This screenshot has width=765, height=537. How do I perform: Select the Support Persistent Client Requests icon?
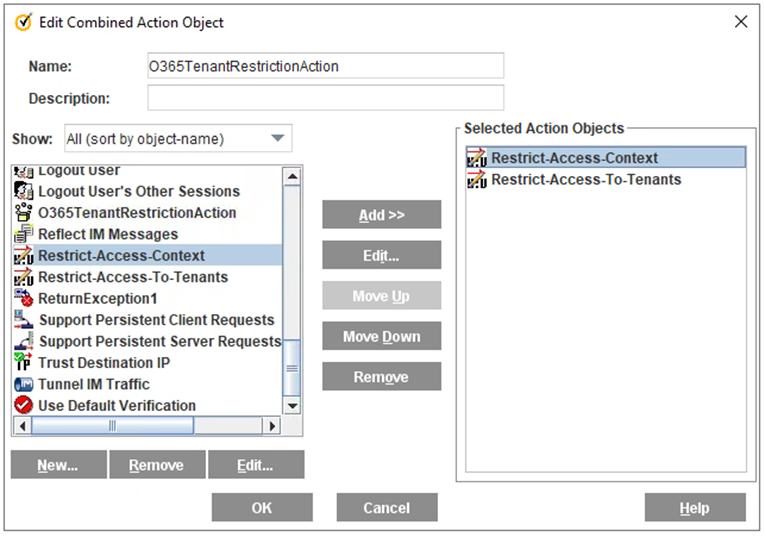coord(23,319)
